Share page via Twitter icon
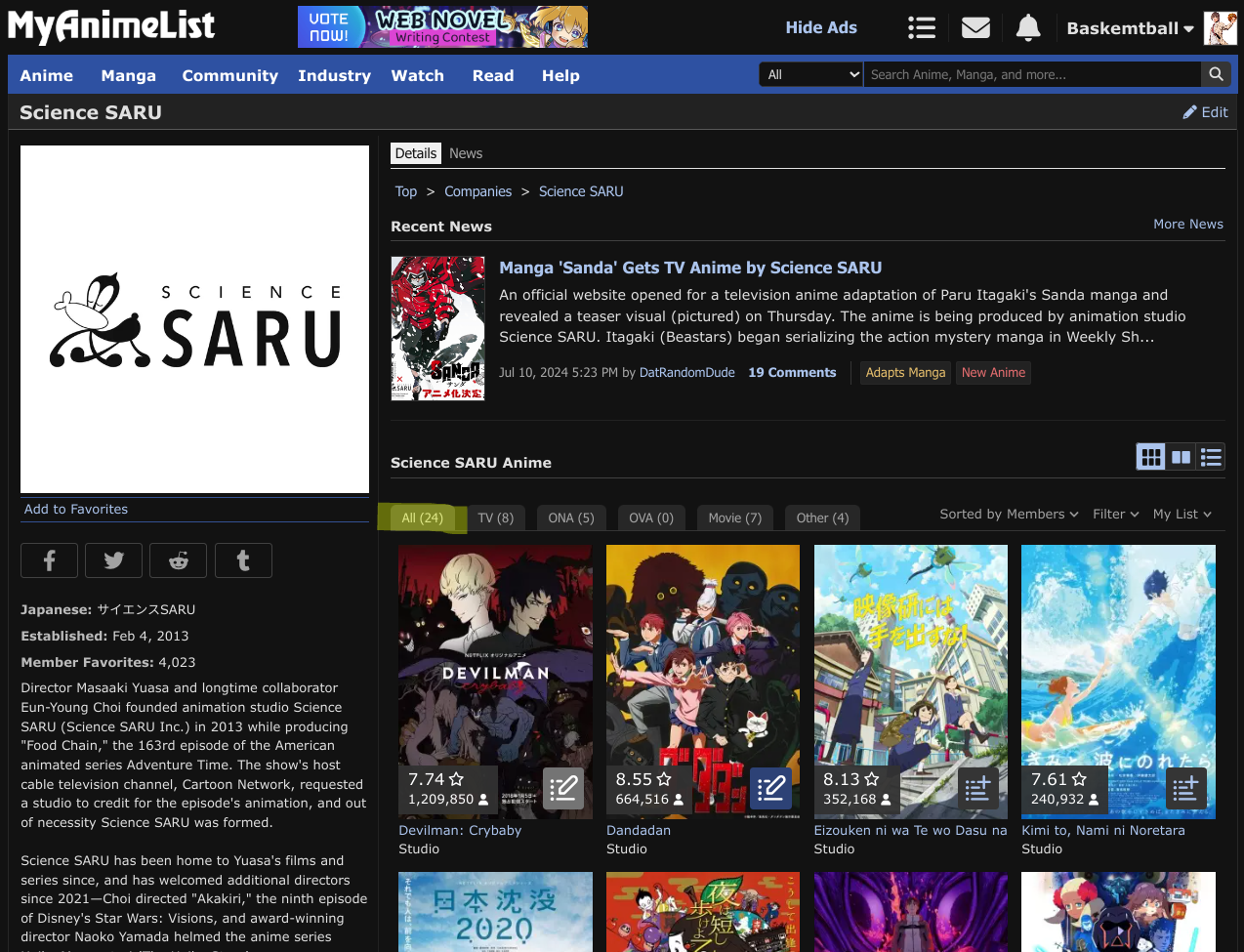 tap(113, 560)
